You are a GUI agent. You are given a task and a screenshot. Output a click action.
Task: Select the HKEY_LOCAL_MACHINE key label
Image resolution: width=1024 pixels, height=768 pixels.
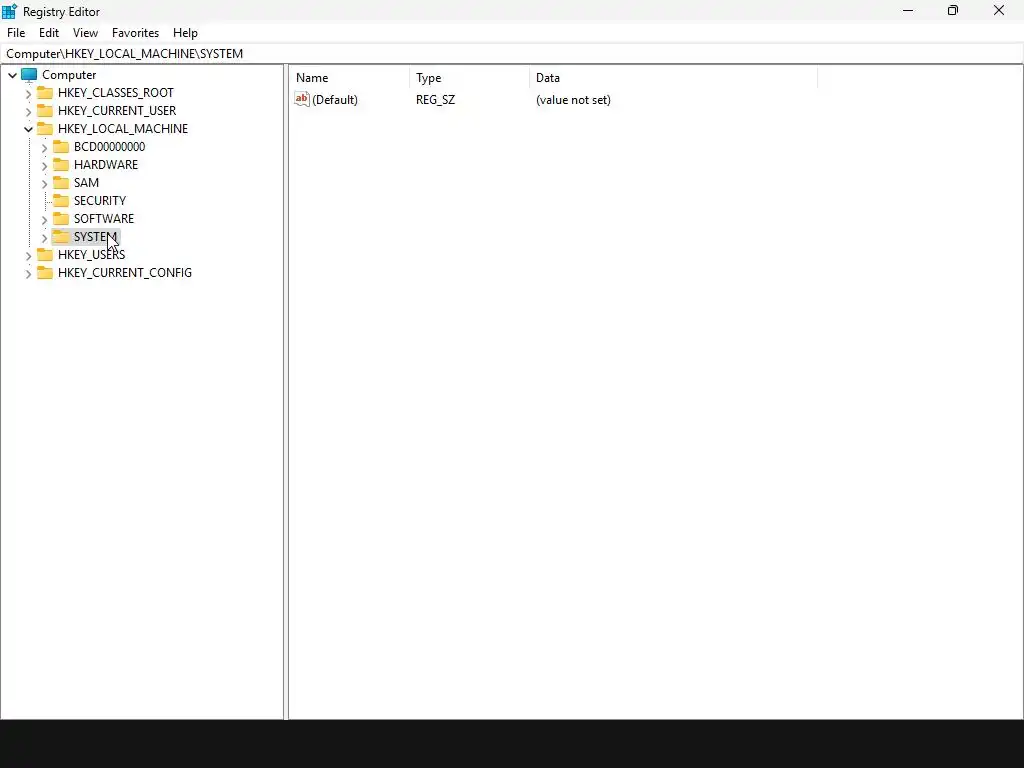point(123,129)
